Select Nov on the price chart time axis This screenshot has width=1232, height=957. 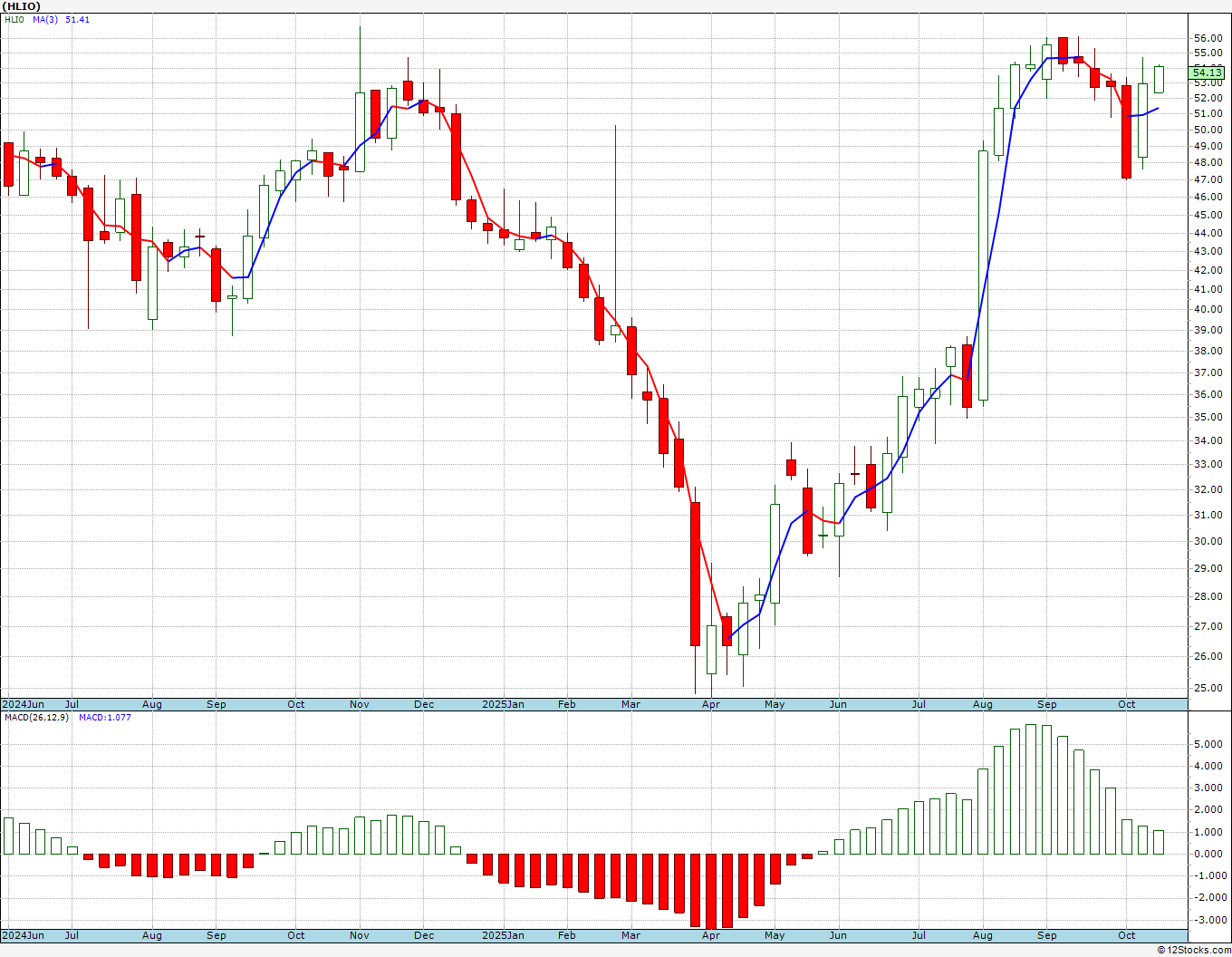coord(360,704)
